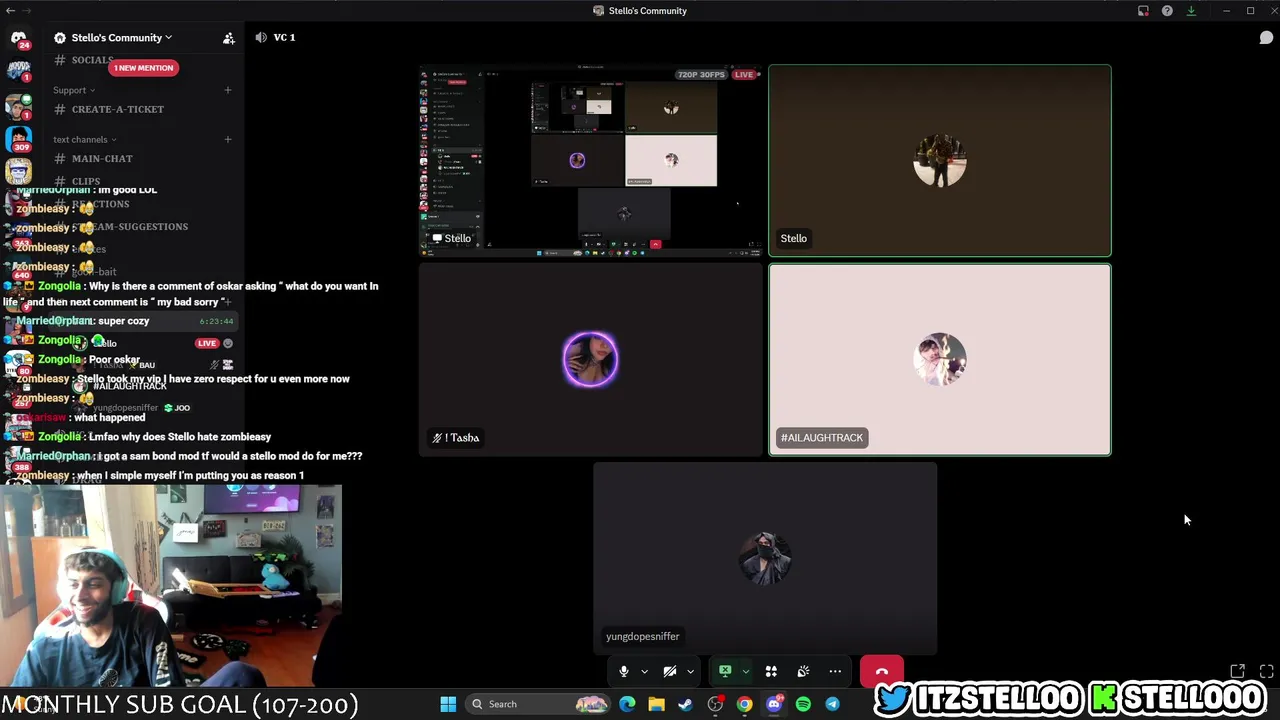Open Spotify from the taskbar

(x=803, y=704)
